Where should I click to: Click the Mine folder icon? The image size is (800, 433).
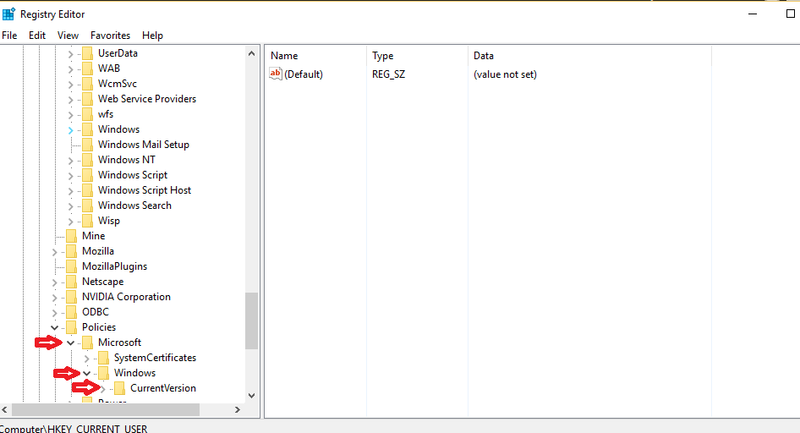click(x=72, y=236)
